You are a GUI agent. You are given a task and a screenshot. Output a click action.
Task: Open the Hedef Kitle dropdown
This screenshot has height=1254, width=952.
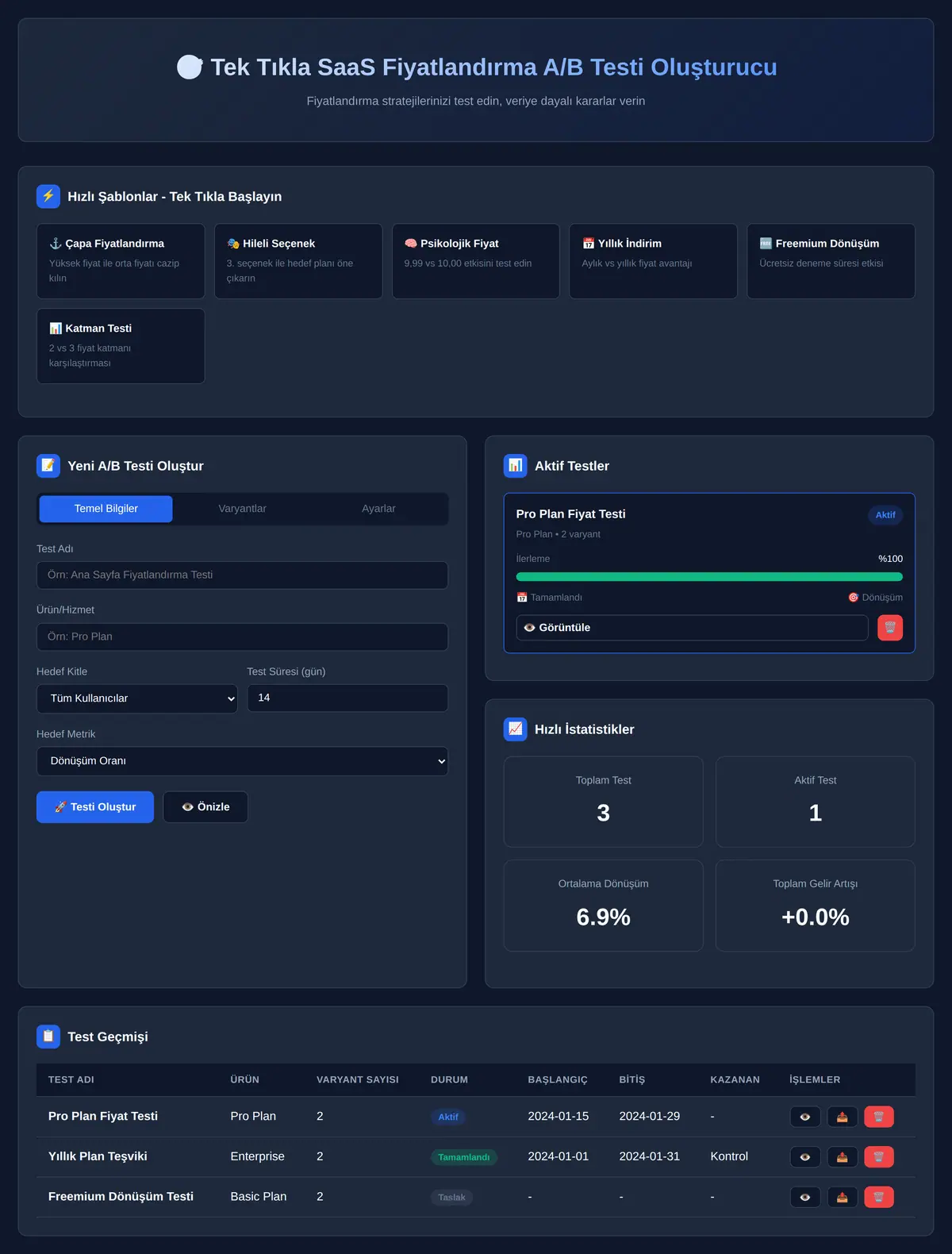137,698
